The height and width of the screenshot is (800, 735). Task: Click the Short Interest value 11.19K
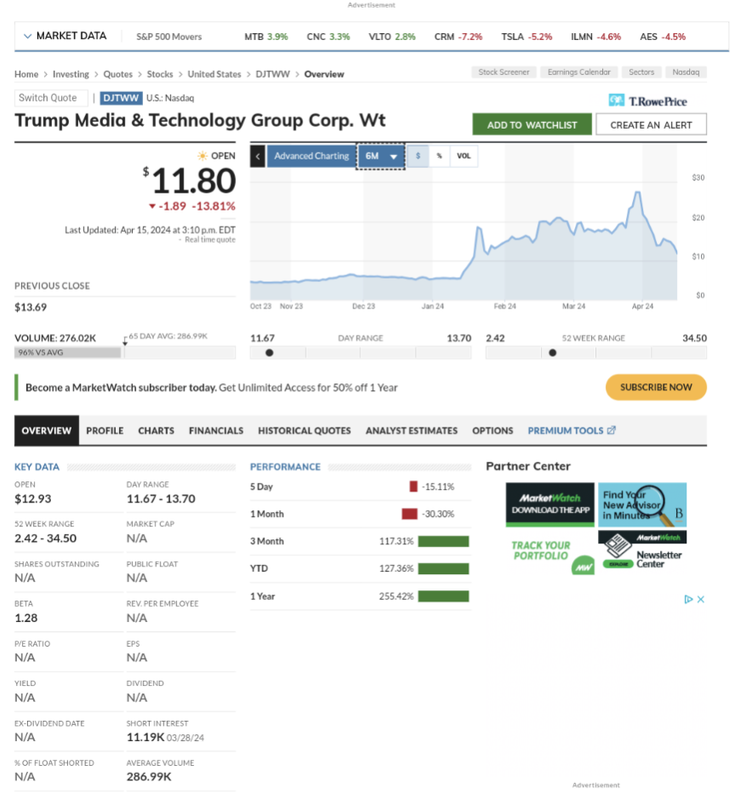click(x=145, y=737)
